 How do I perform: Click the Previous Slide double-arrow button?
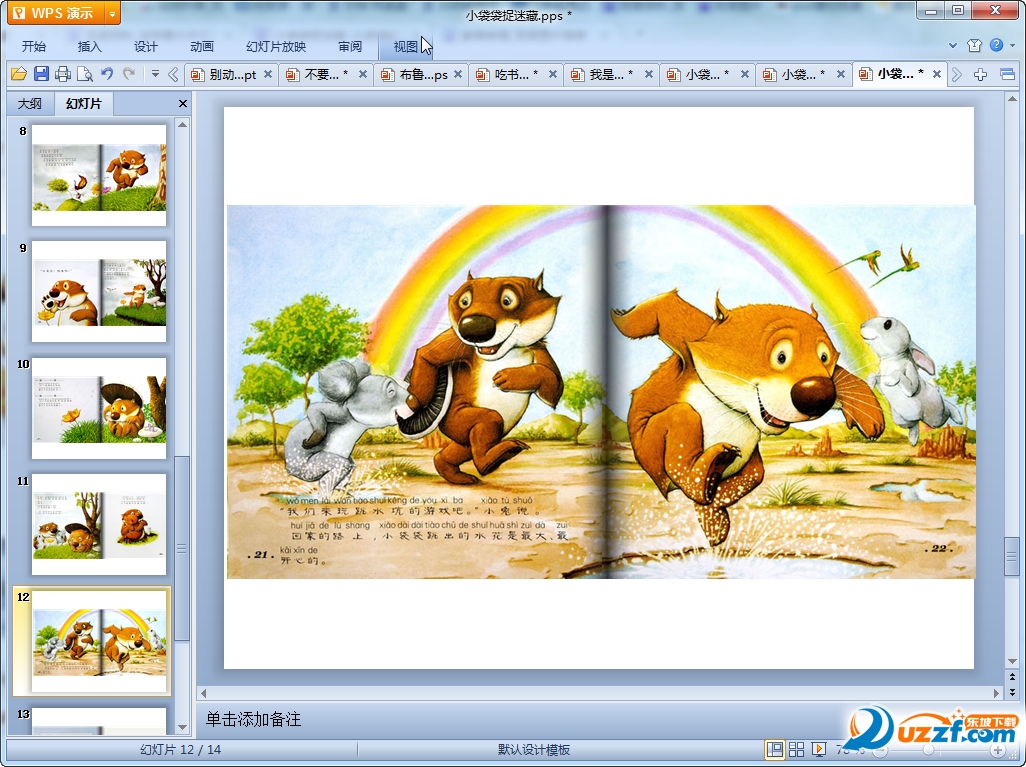click(x=1012, y=677)
